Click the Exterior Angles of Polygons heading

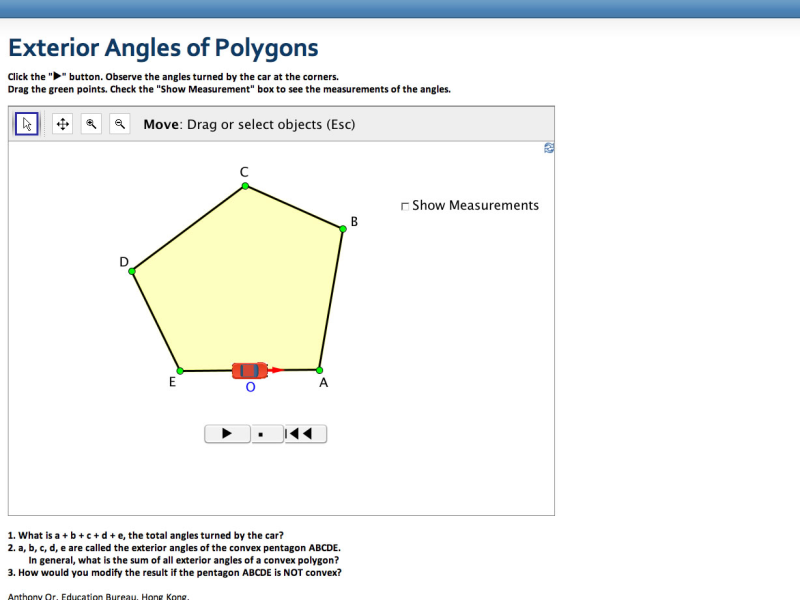[x=162, y=47]
